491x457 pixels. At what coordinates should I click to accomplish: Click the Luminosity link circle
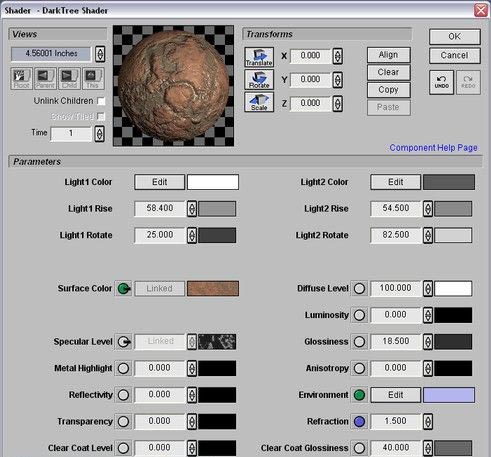[x=359, y=315]
